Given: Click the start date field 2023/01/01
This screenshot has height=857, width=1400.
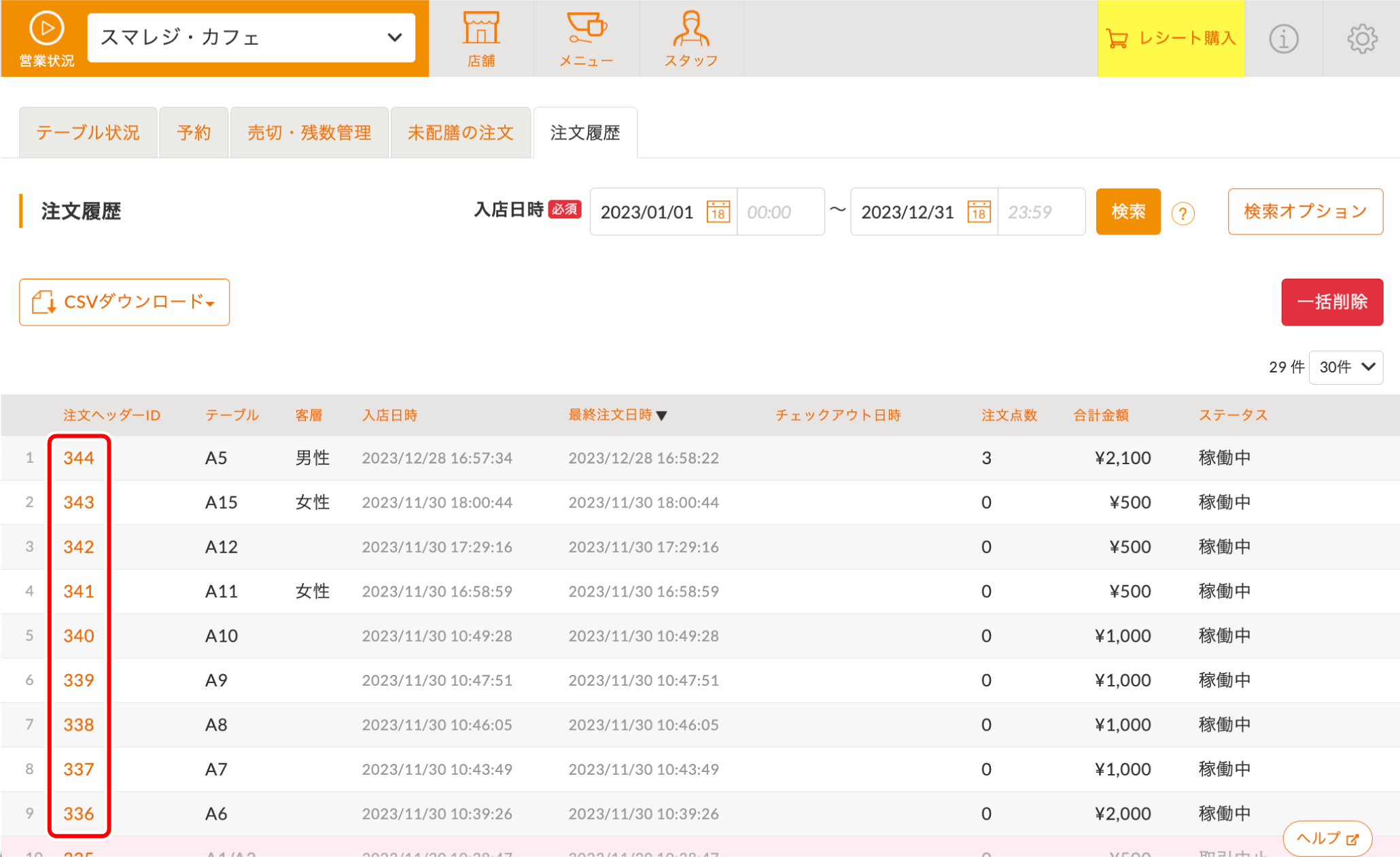Looking at the screenshot, I should (646, 212).
